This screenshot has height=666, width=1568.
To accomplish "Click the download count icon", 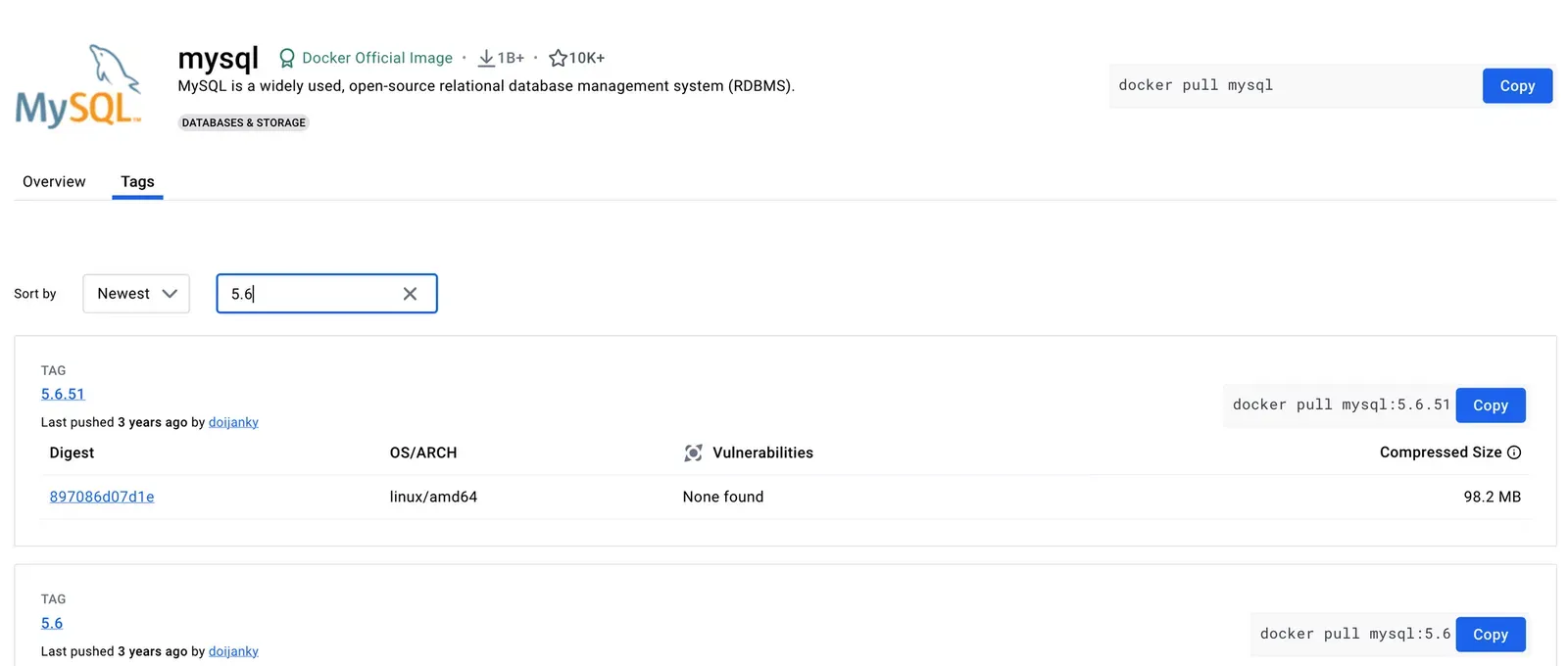I will point(485,59).
